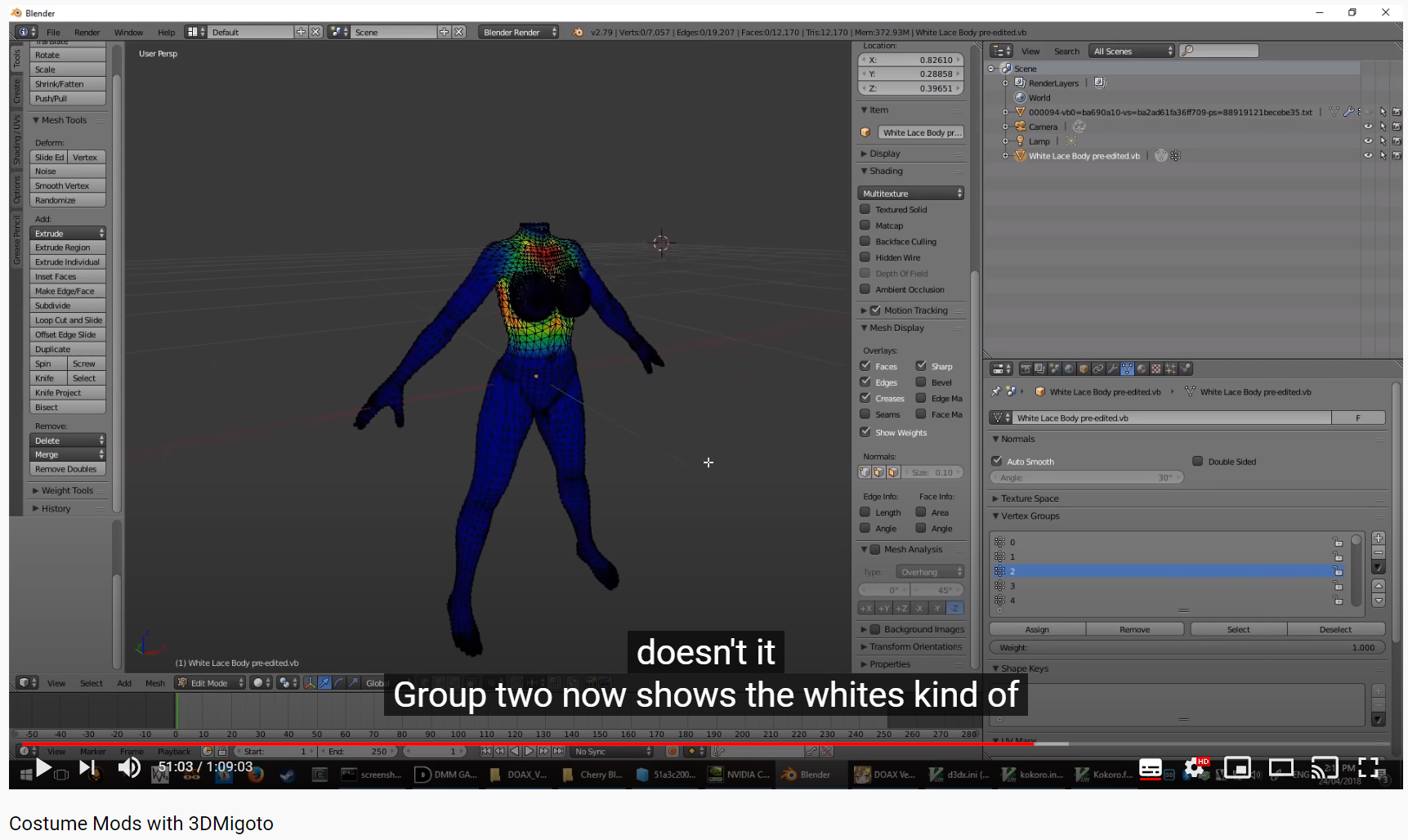Click the Deselect vertex group button
Image resolution: width=1408 pixels, height=840 pixels.
tap(1335, 629)
